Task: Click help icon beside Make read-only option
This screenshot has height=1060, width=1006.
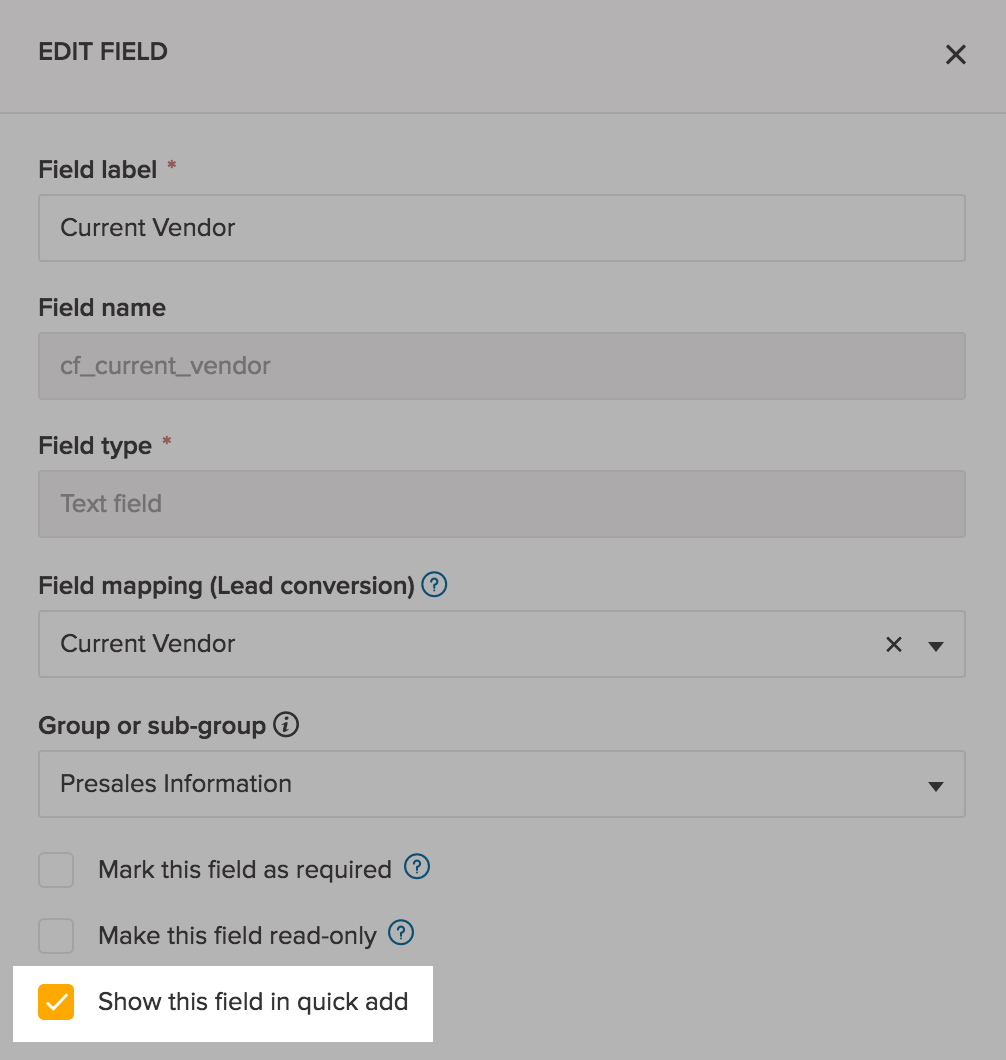Action: 400,933
